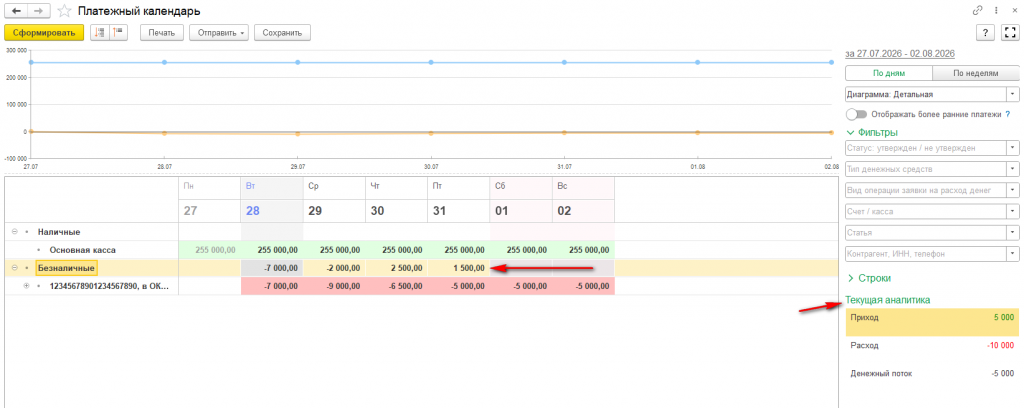
Task: Copy link using the chain icon
Action: (978, 10)
